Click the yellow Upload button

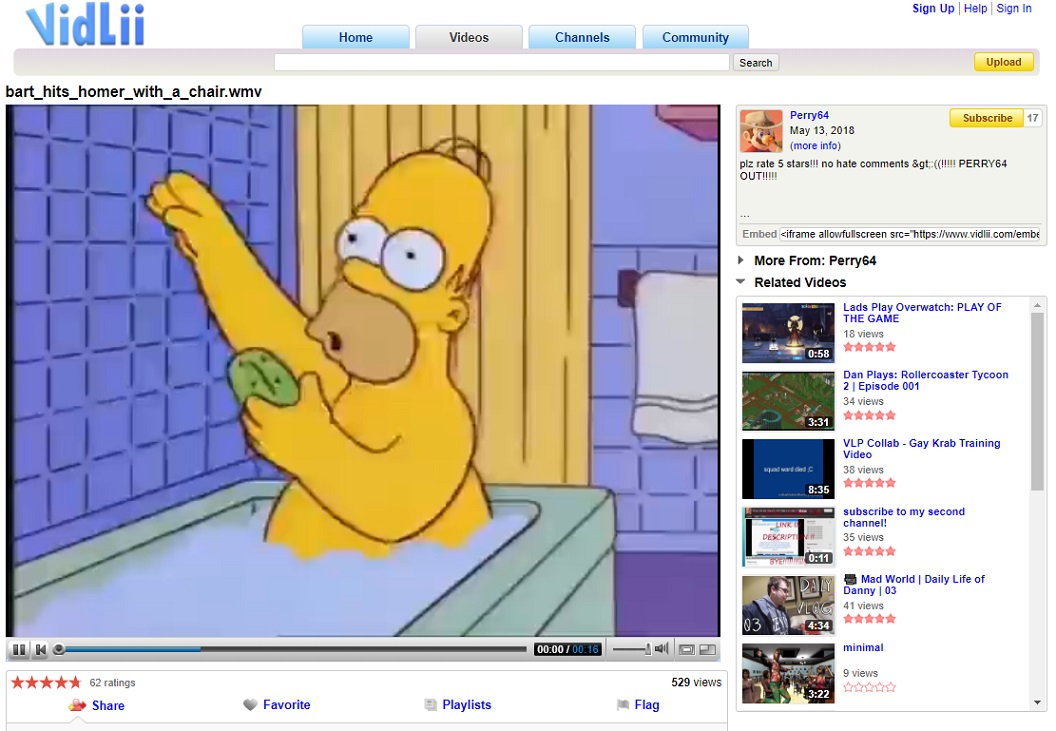coord(1003,62)
